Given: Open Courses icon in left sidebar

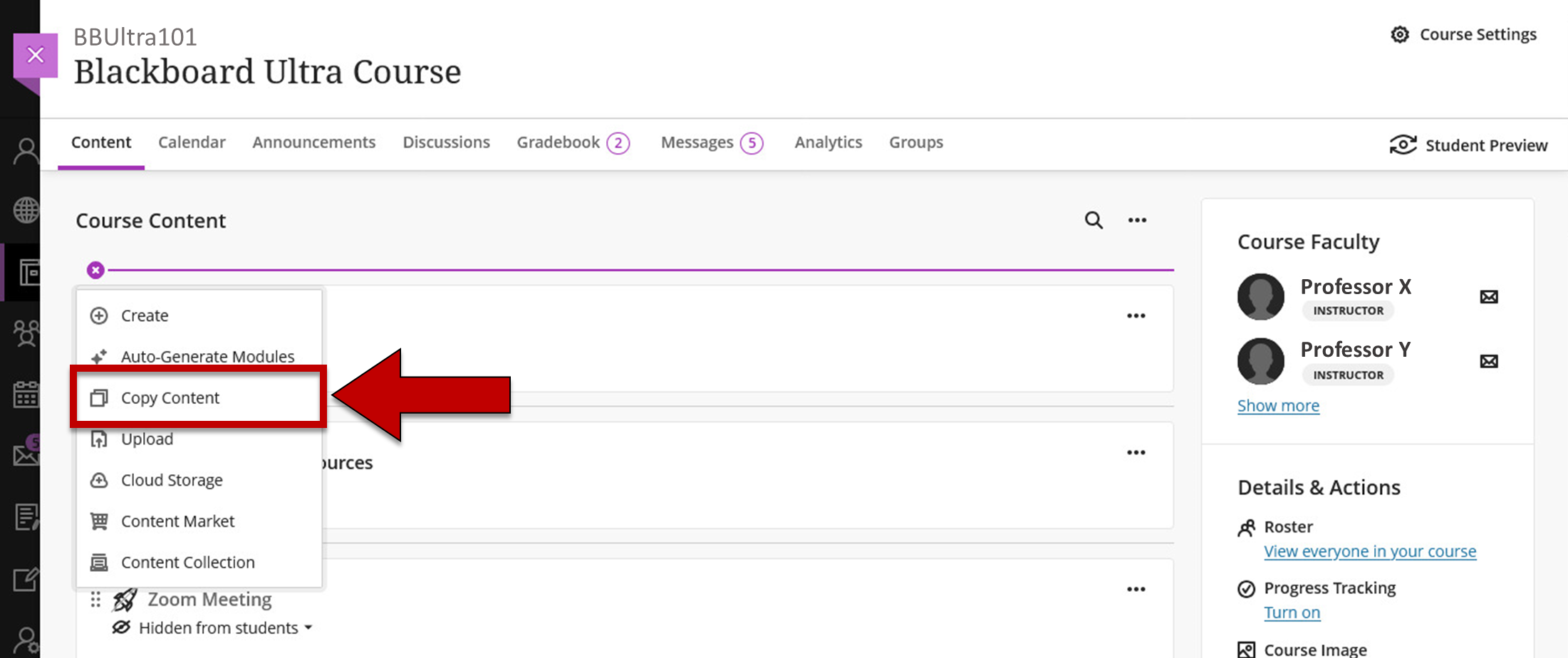Looking at the screenshot, I should [28, 273].
